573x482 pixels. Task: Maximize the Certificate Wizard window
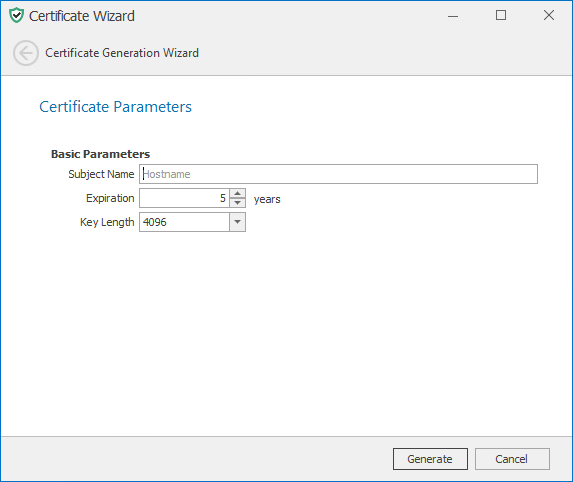coord(501,15)
